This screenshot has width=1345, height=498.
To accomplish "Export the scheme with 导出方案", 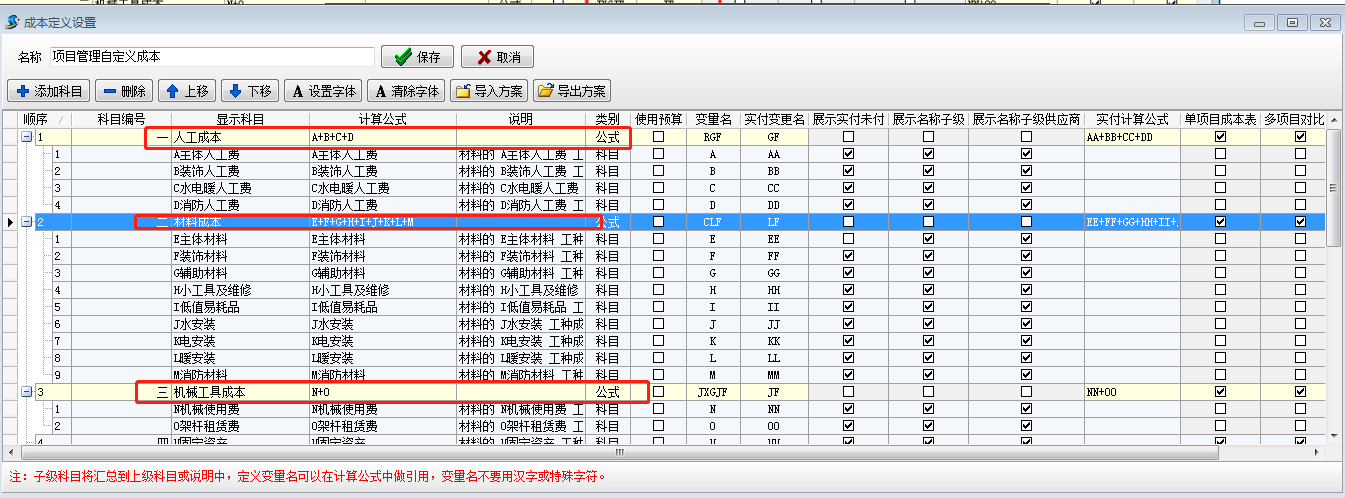I will pyautogui.click(x=572, y=91).
